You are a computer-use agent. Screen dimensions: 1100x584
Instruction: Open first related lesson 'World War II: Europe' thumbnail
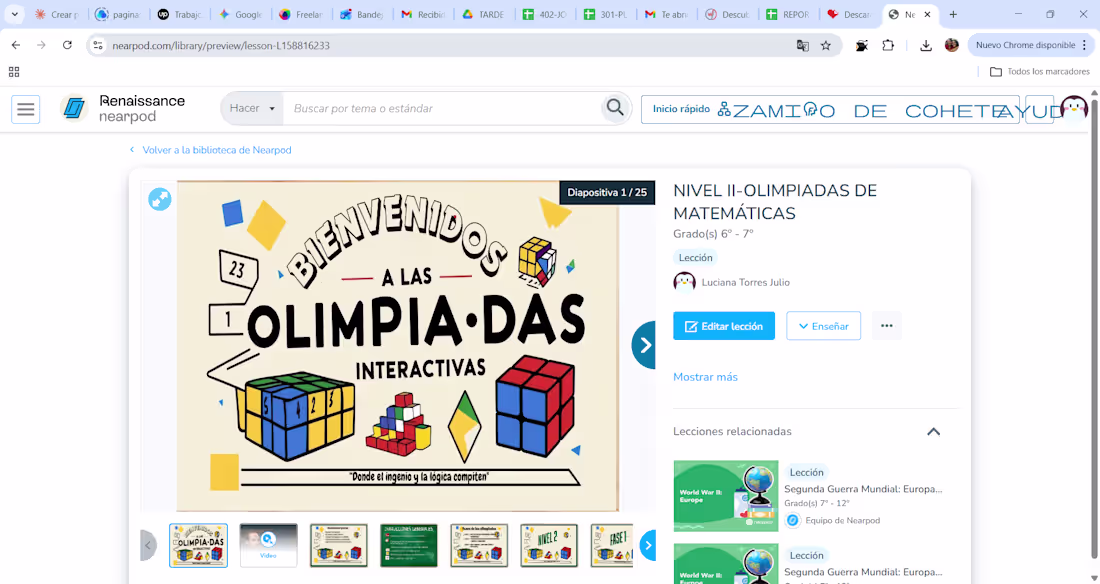[x=725, y=496]
